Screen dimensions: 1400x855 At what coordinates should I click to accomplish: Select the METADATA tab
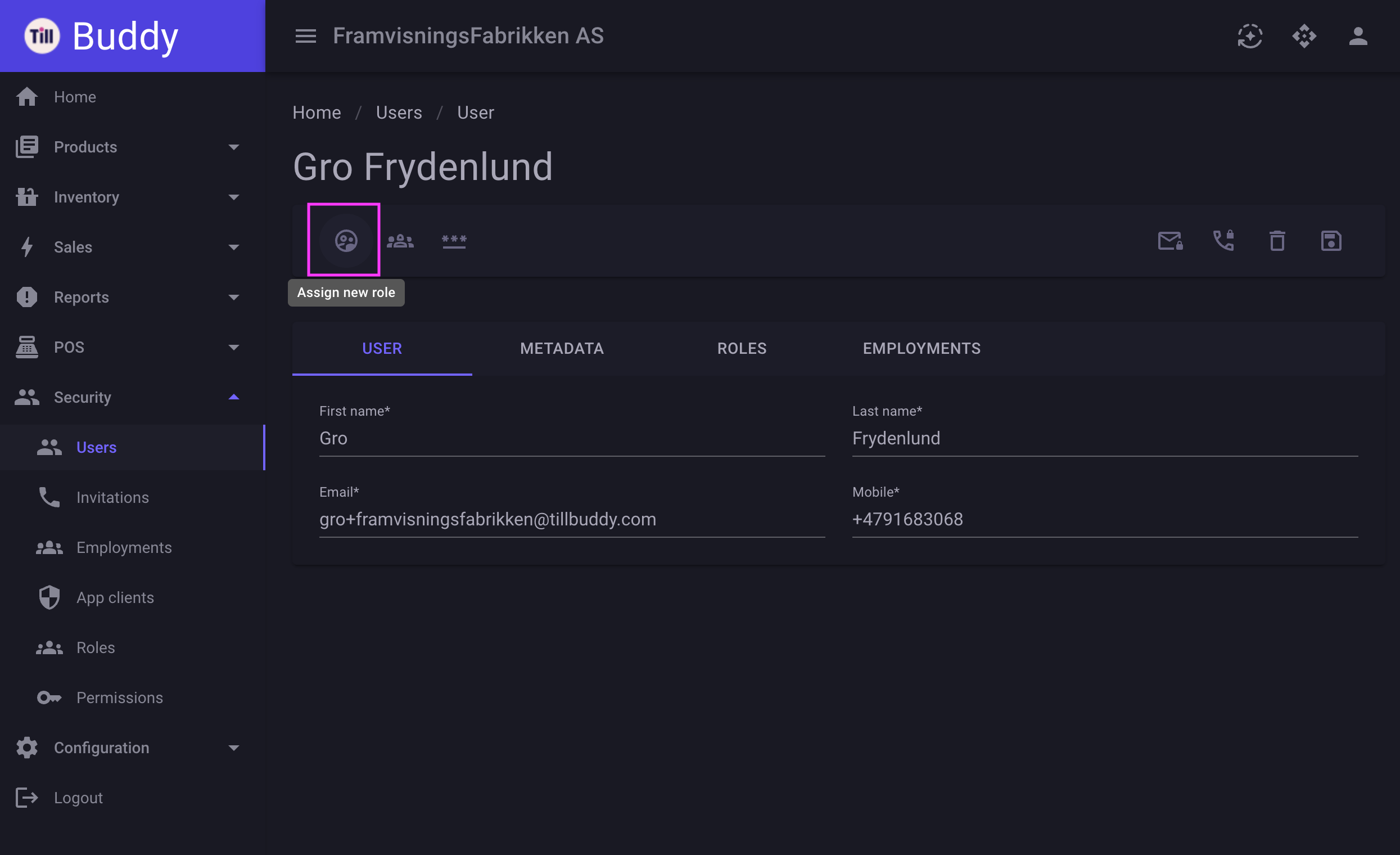[x=562, y=349]
